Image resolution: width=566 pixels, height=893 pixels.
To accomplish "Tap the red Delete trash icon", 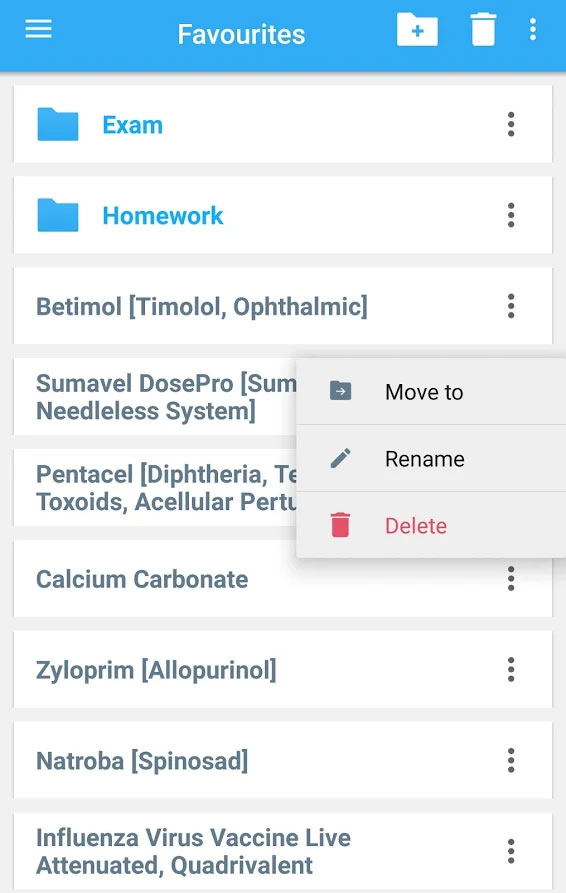I will coord(341,525).
